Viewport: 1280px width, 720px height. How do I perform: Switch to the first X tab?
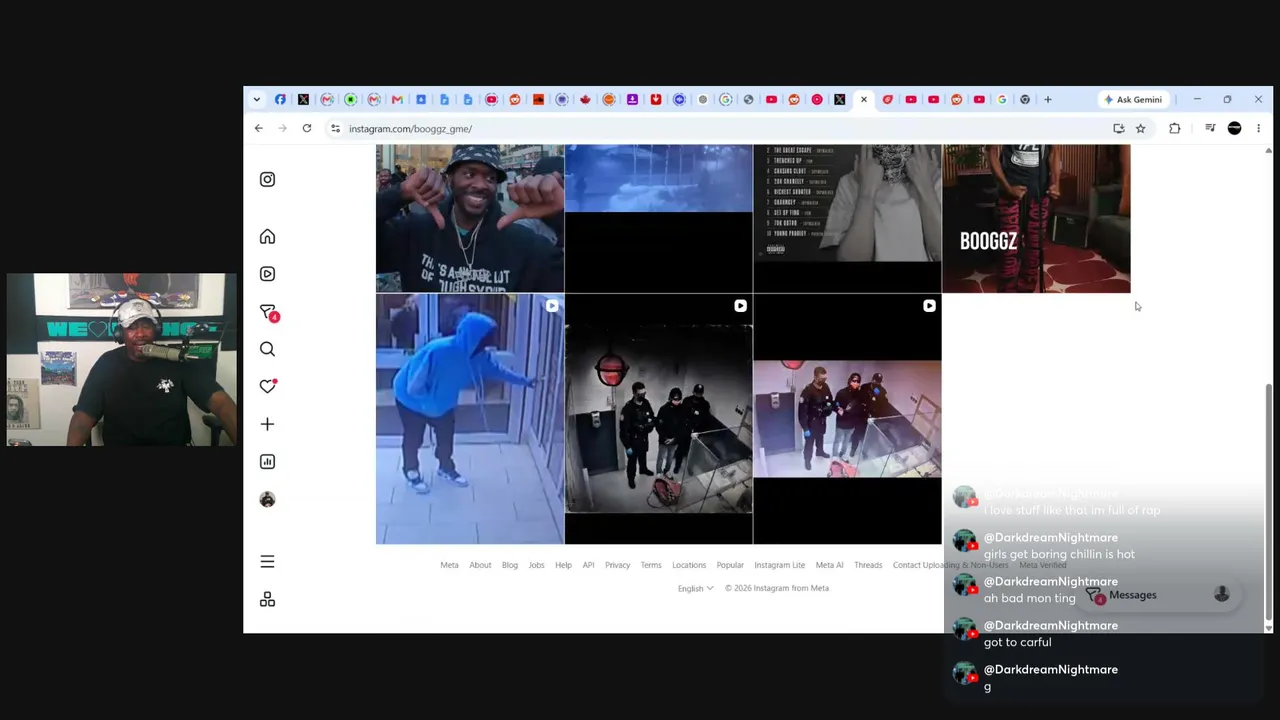point(304,99)
